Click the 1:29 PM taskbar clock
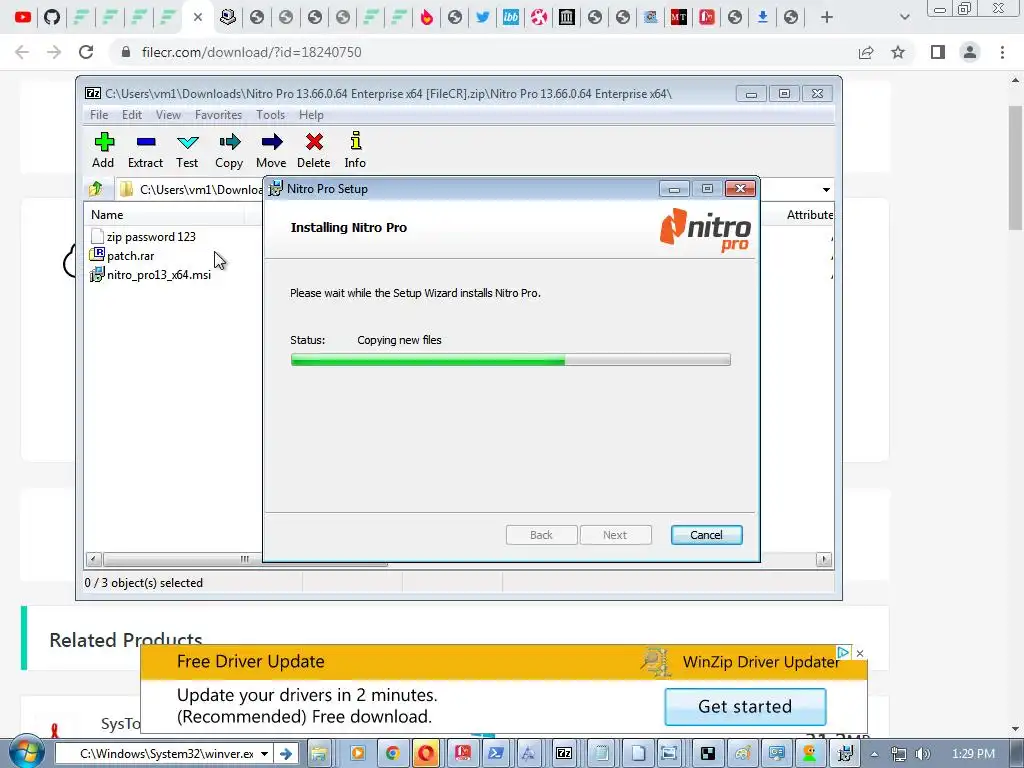The image size is (1024, 768). pyautogui.click(x=973, y=754)
